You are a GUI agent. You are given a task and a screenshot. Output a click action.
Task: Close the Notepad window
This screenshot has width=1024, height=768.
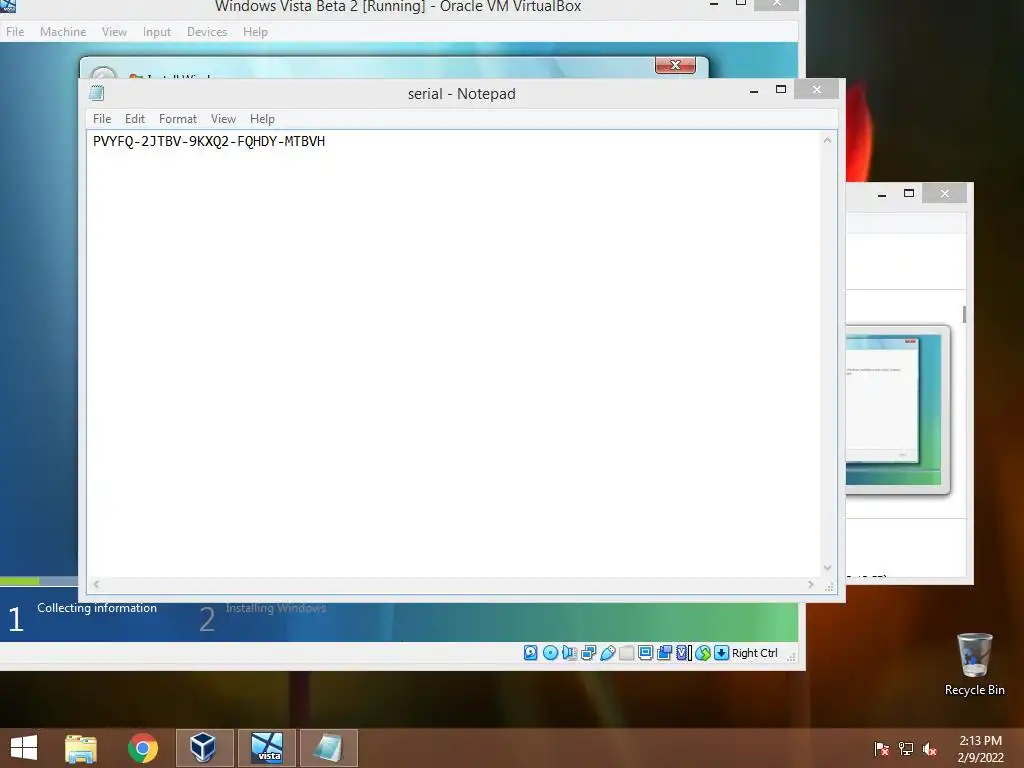click(816, 89)
